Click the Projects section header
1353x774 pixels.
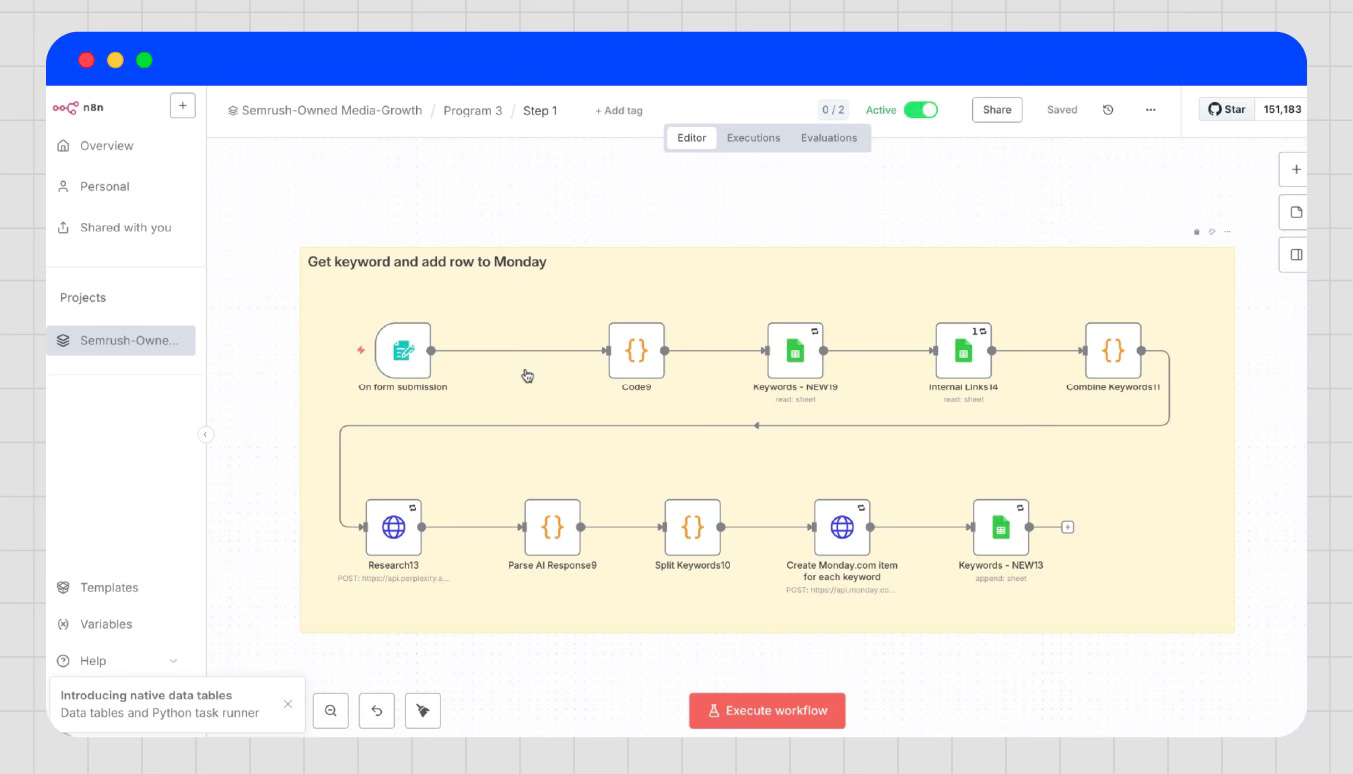(83, 298)
